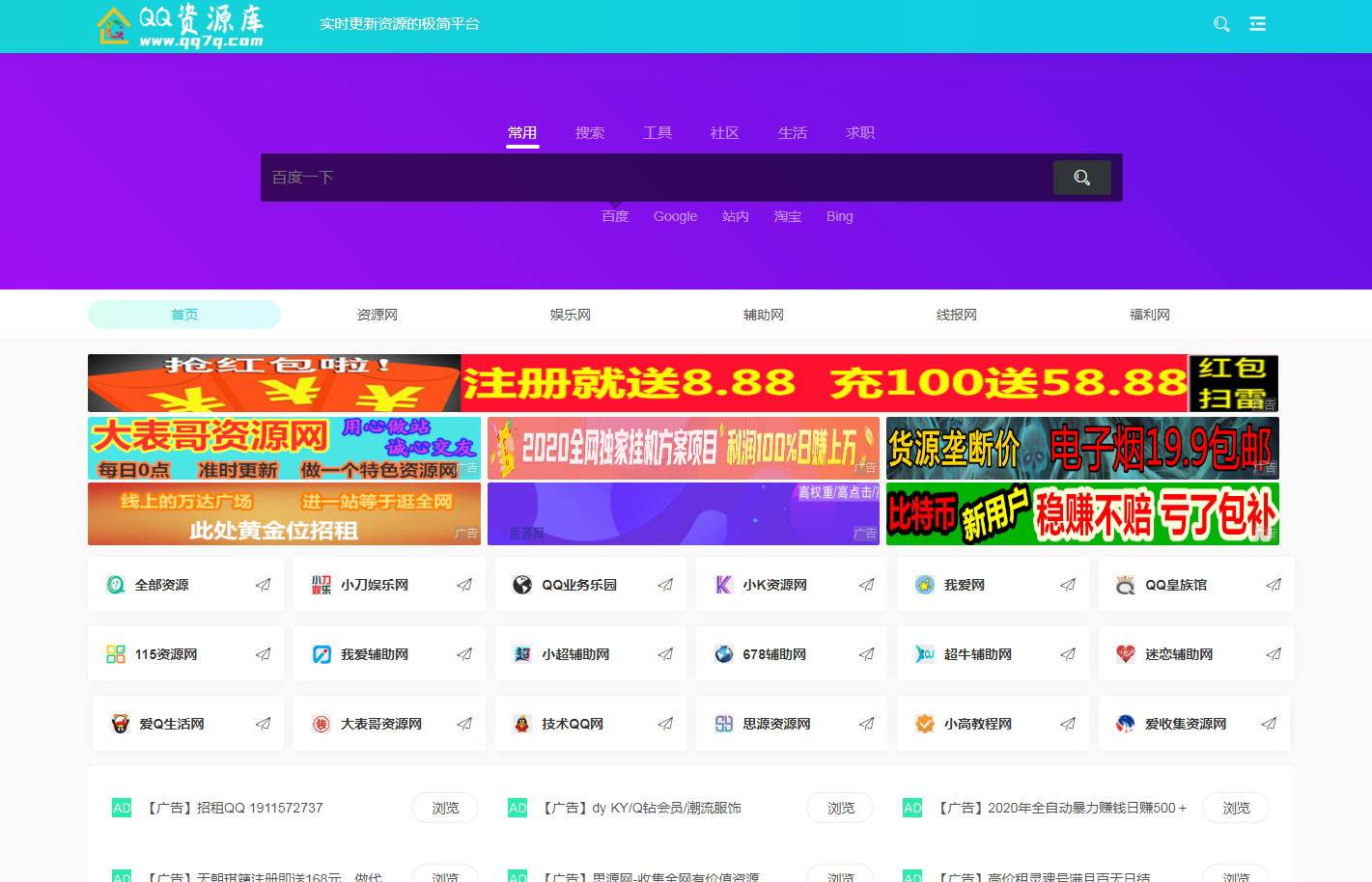Click 浏览 button next to 招租QQ ad
Screen dimensions: 1372x882
(x=444, y=808)
